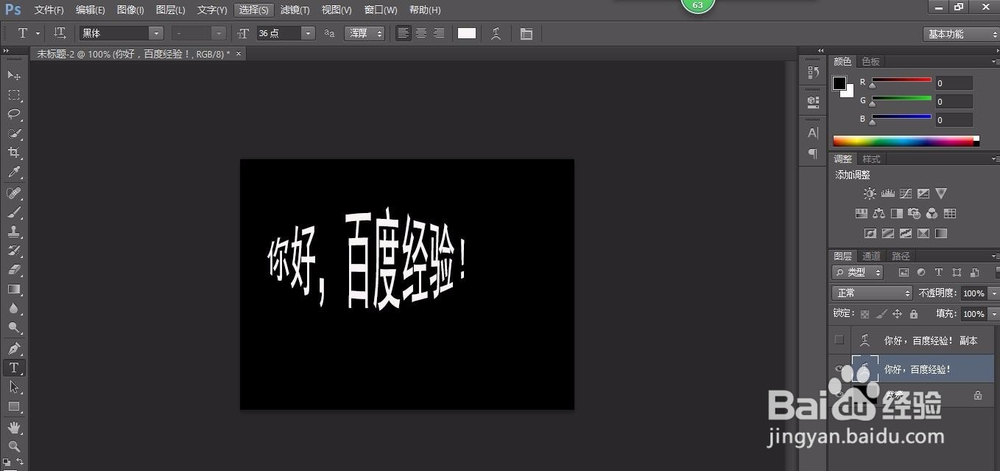
Task: Select the Pen tool
Action: pyautogui.click(x=14, y=348)
